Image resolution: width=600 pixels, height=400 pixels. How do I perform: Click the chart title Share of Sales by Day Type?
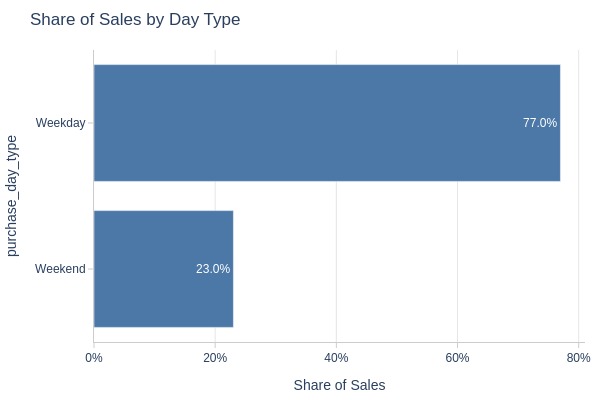click(x=135, y=20)
